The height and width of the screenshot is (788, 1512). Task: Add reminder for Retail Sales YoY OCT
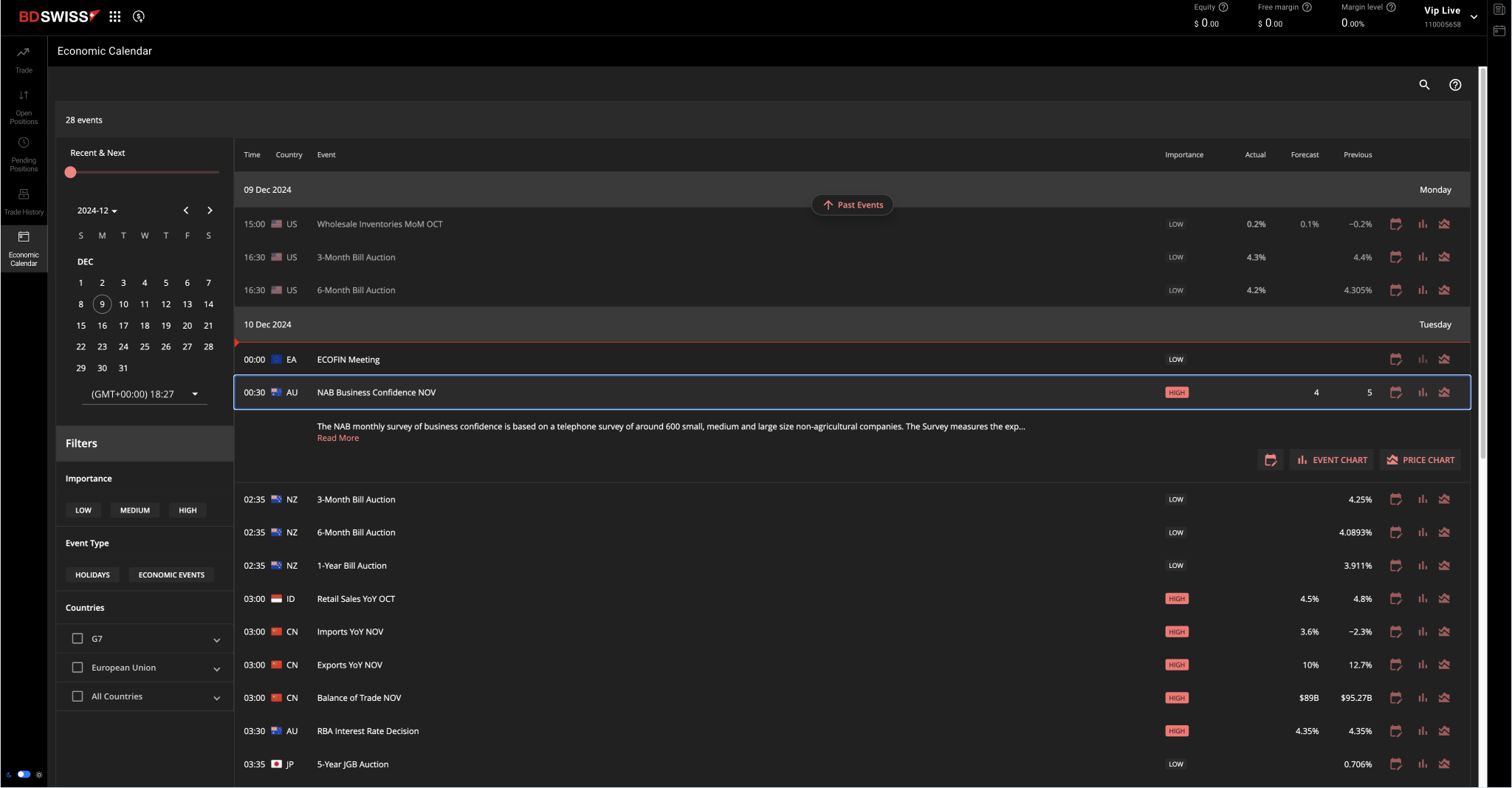1395,599
